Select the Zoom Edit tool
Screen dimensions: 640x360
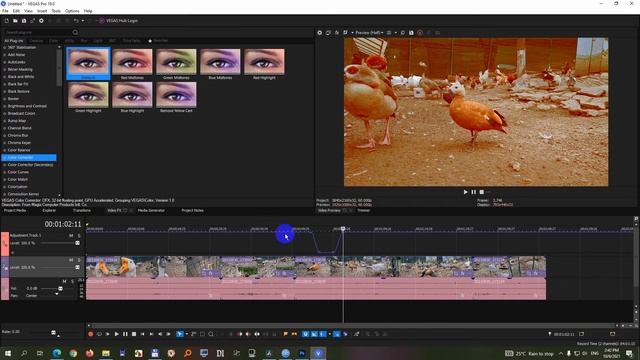(x=211, y=334)
